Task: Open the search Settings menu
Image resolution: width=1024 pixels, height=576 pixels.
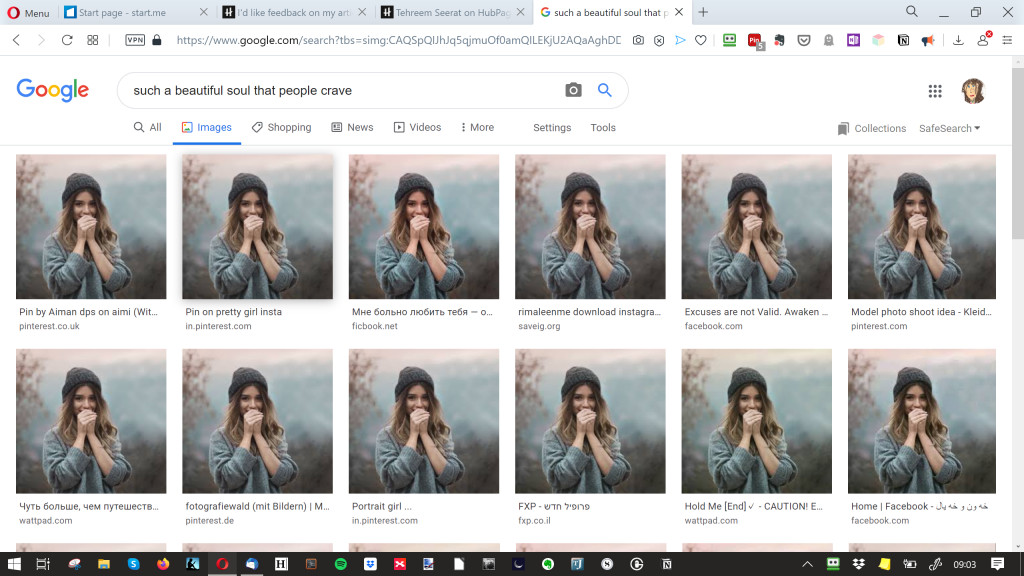Action: (552, 128)
